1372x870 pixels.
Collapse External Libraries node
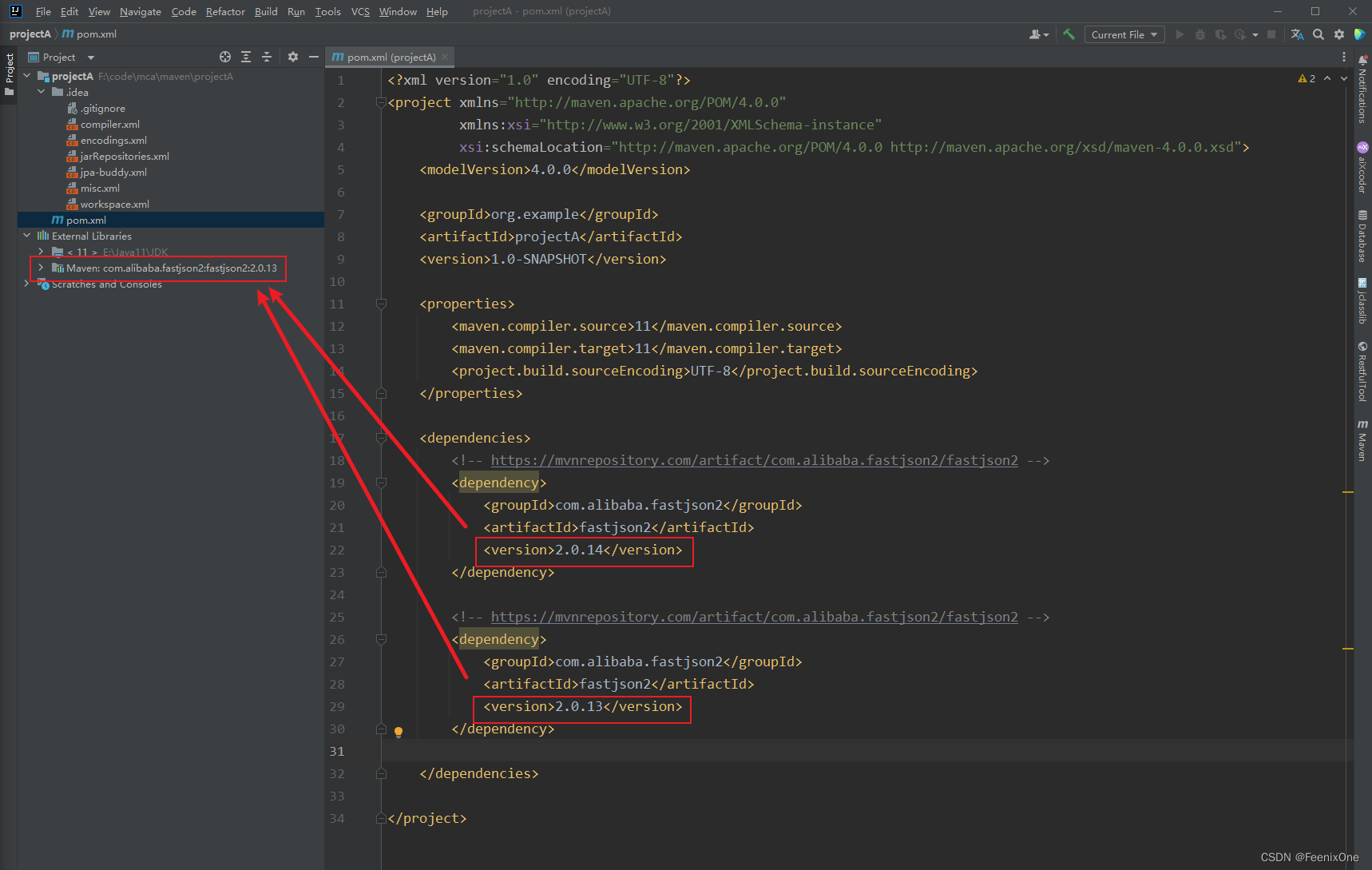pyautogui.click(x=27, y=236)
